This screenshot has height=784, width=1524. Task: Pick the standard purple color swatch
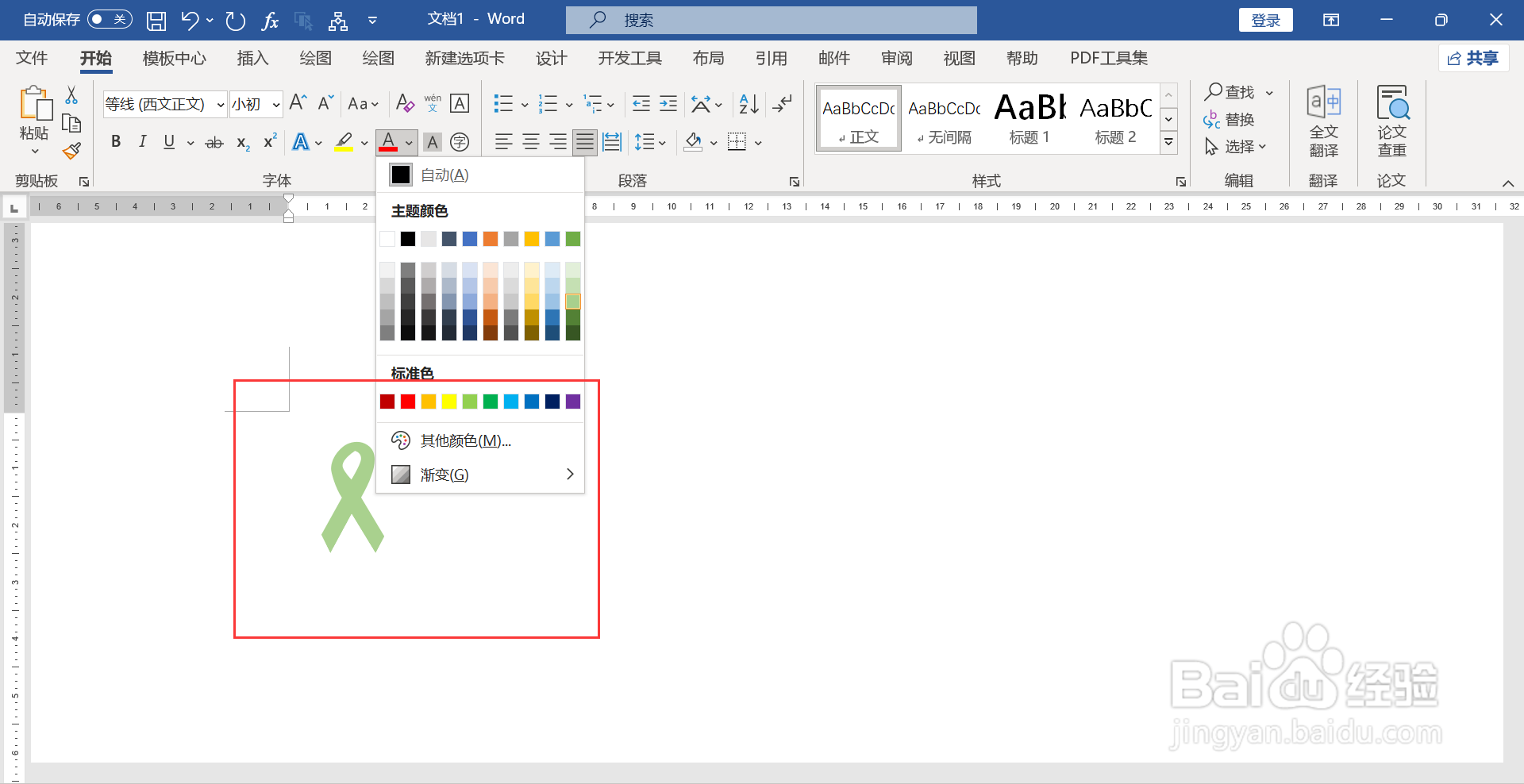(573, 402)
